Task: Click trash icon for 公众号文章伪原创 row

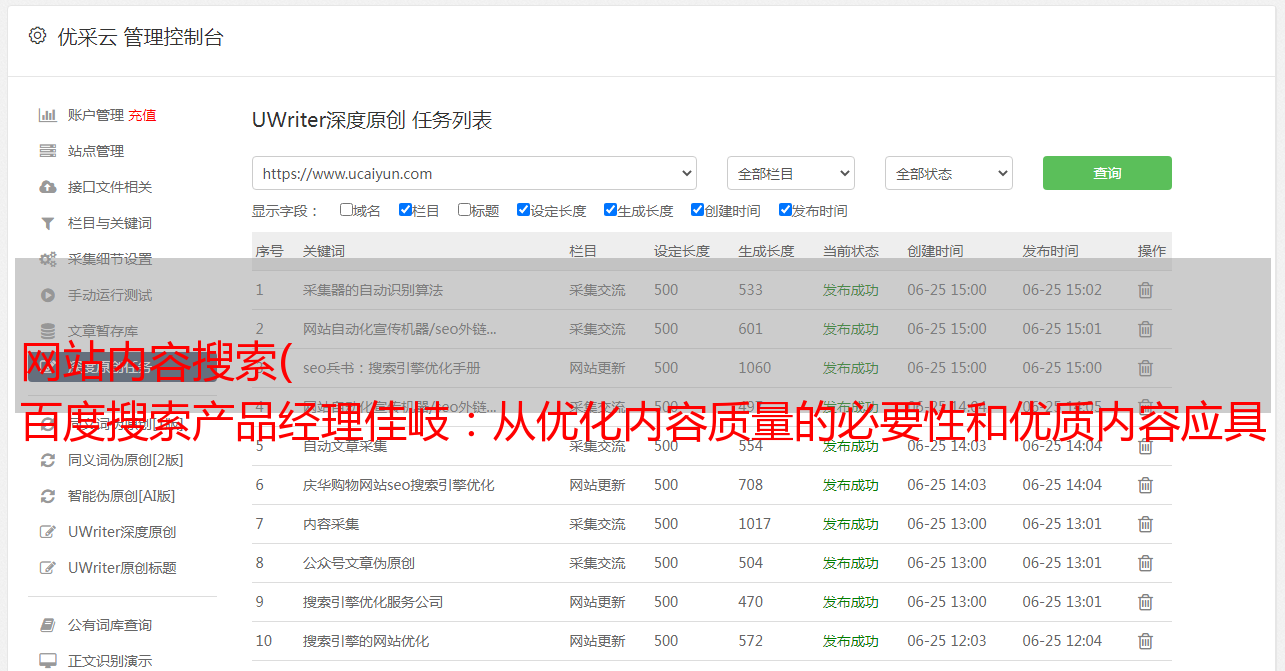Action: (x=1145, y=563)
